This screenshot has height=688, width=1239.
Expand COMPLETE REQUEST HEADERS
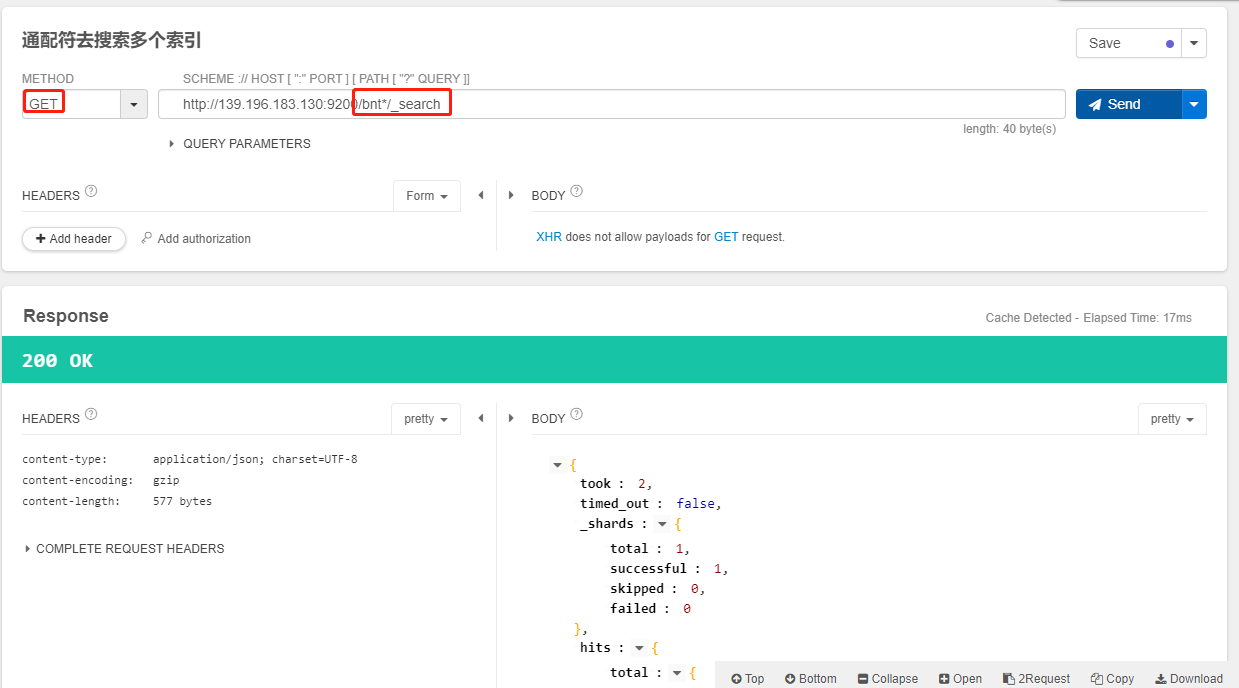(123, 549)
